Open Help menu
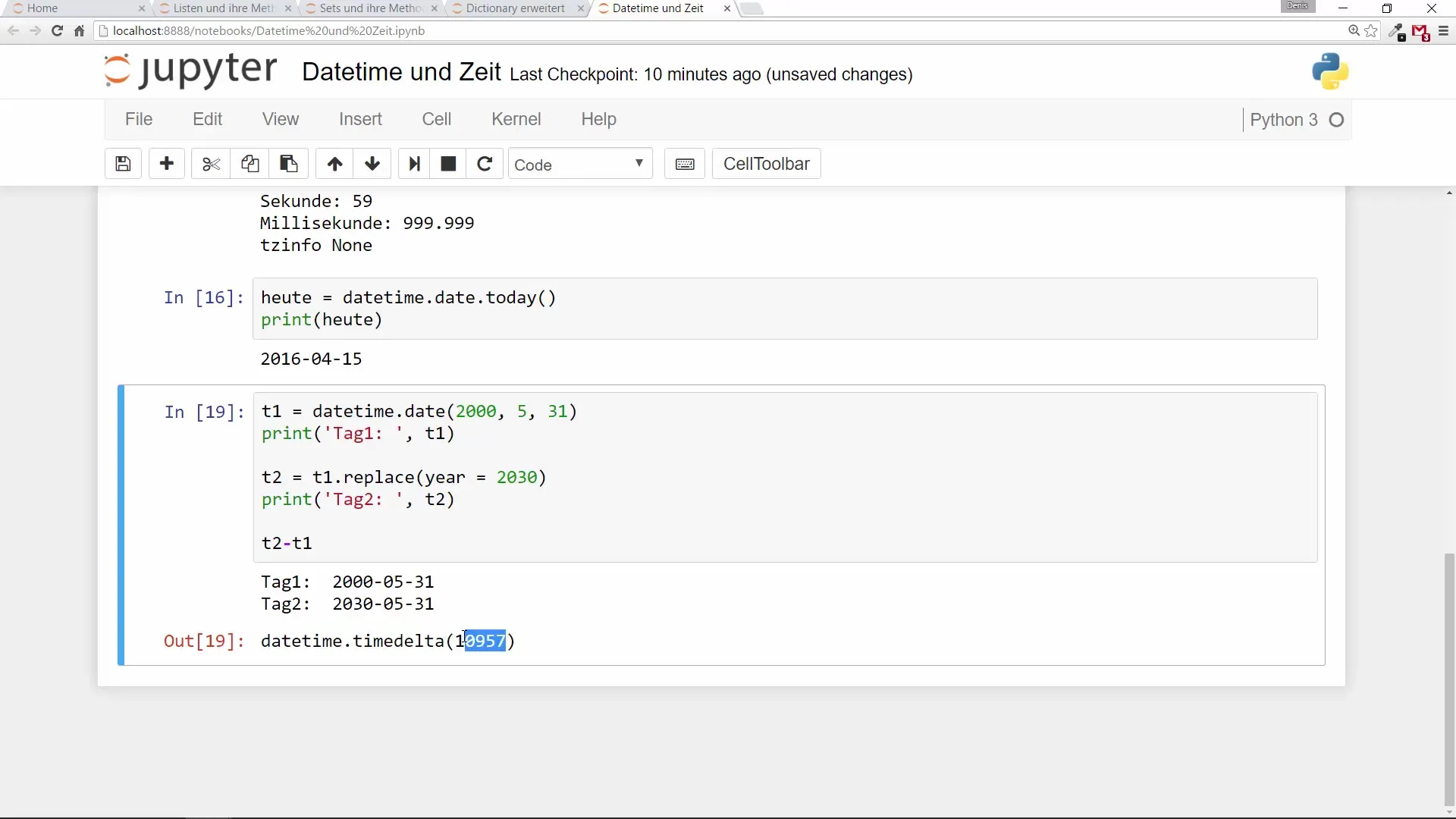1456x819 pixels. click(599, 119)
